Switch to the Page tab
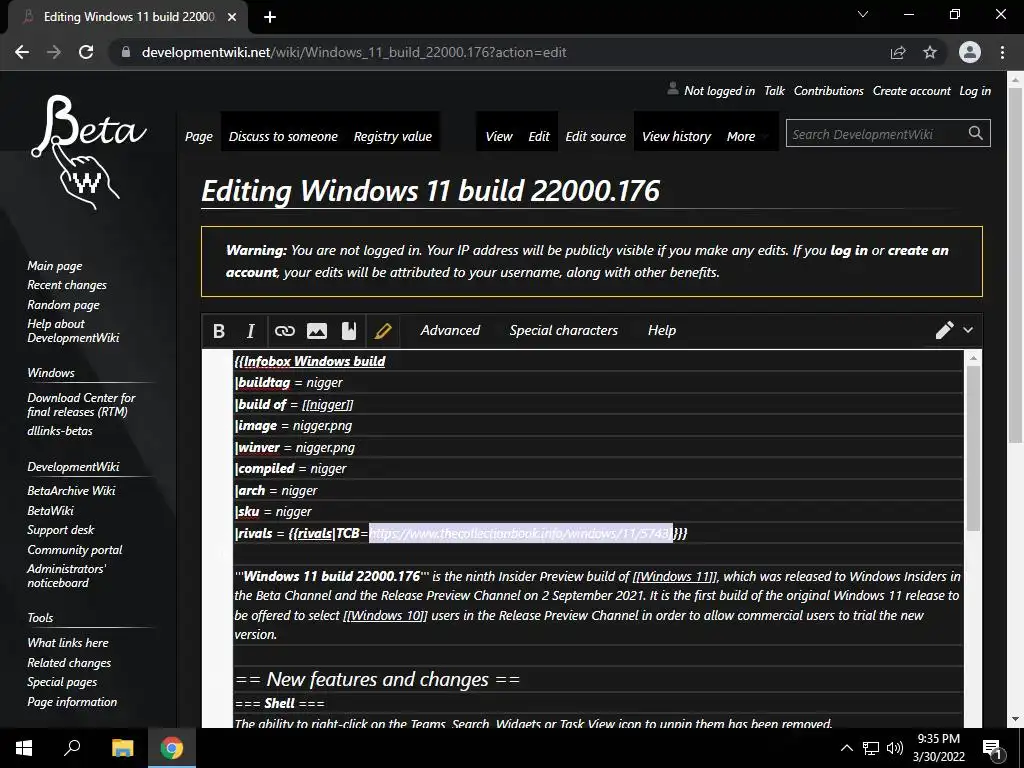The image size is (1024, 768). (x=199, y=136)
